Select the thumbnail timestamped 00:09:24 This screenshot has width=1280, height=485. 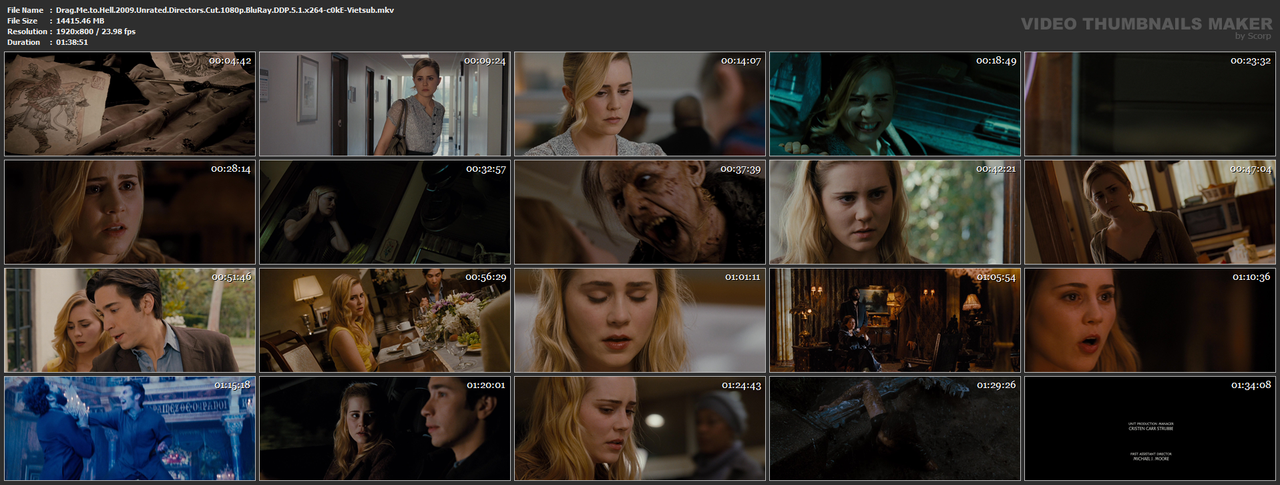click(x=385, y=104)
